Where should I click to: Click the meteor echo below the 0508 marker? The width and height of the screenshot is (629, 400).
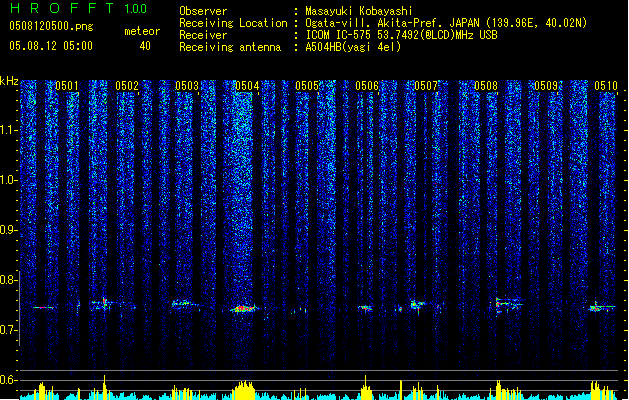(509, 305)
